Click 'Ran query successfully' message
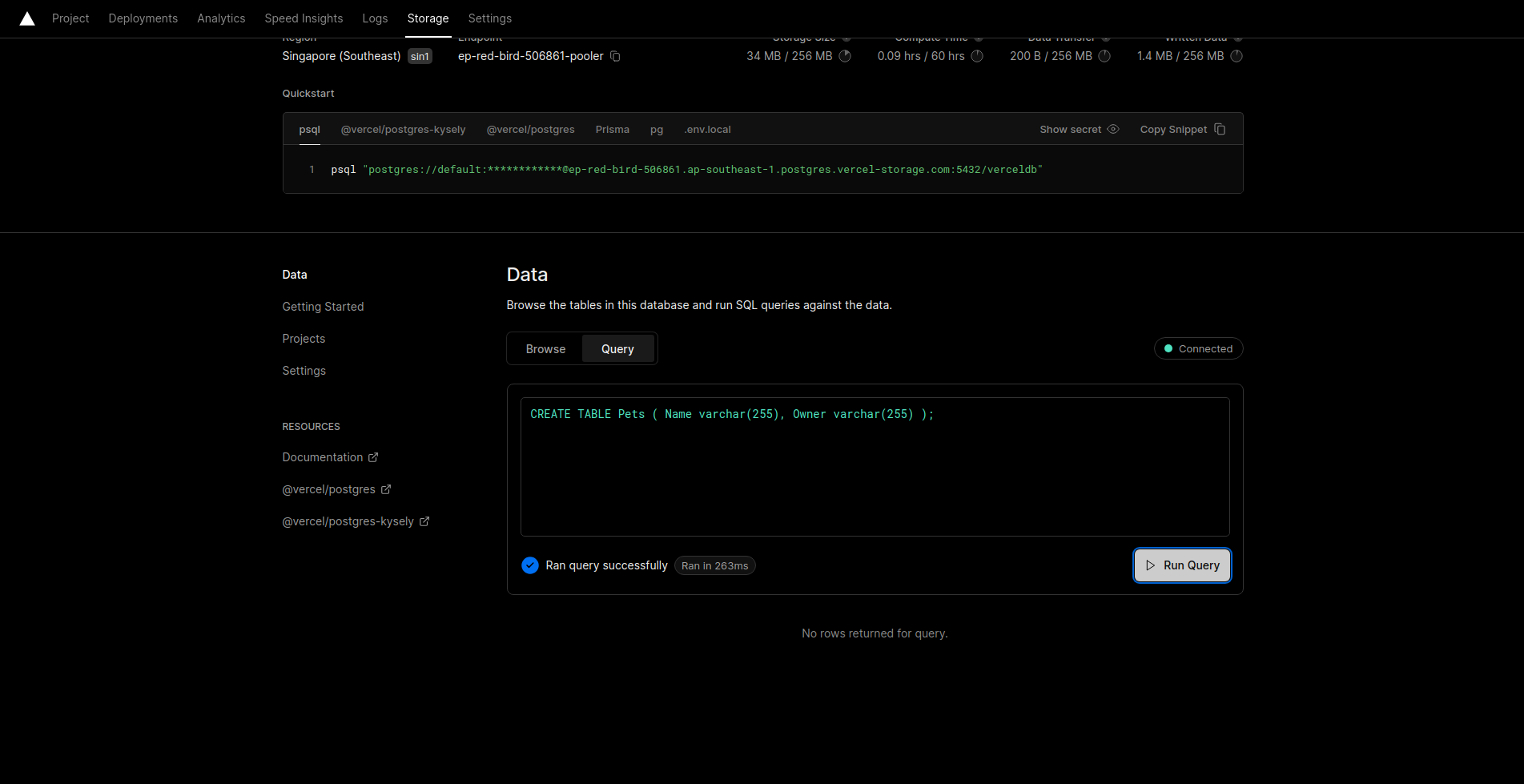Image resolution: width=1524 pixels, height=784 pixels. [x=606, y=565]
